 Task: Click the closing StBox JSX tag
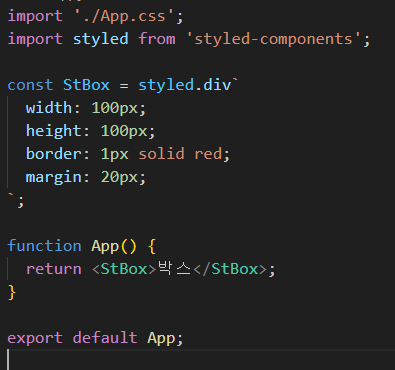[x=230, y=269]
